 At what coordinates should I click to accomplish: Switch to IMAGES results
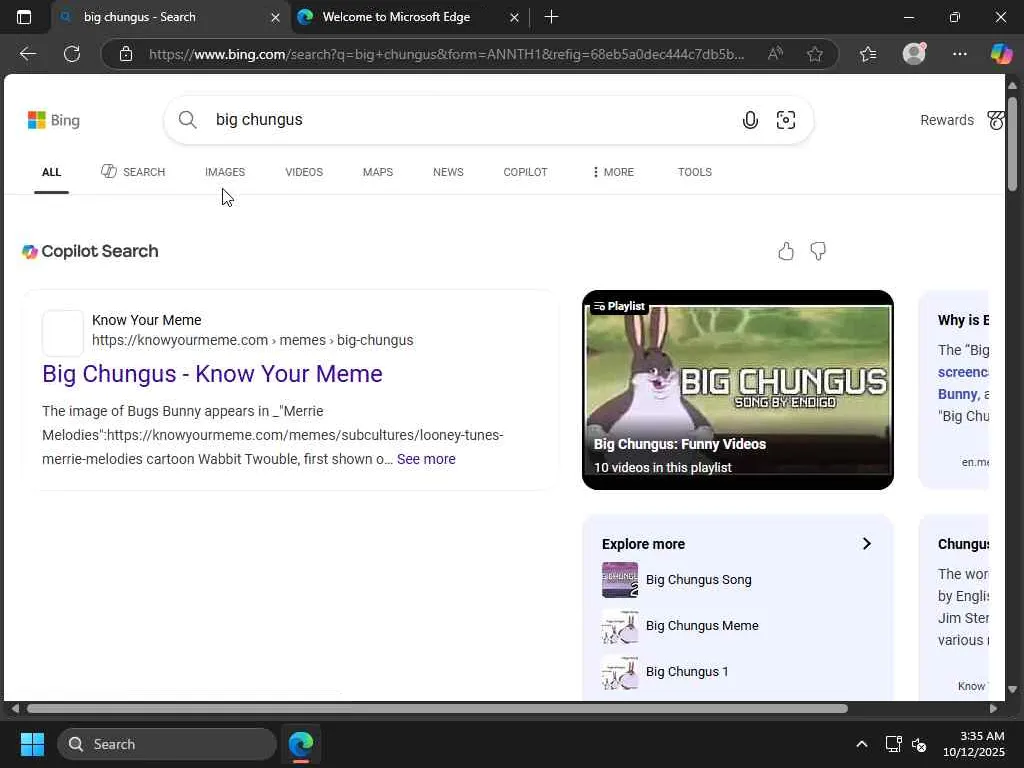[x=225, y=172]
